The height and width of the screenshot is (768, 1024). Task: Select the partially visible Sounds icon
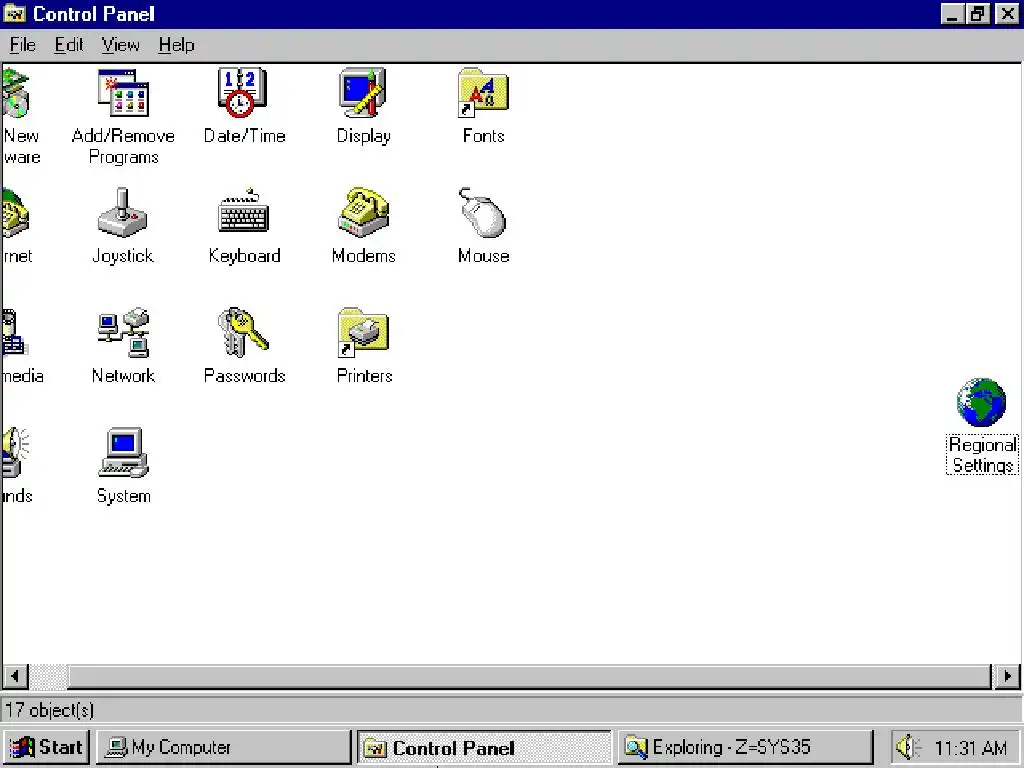tap(16, 453)
